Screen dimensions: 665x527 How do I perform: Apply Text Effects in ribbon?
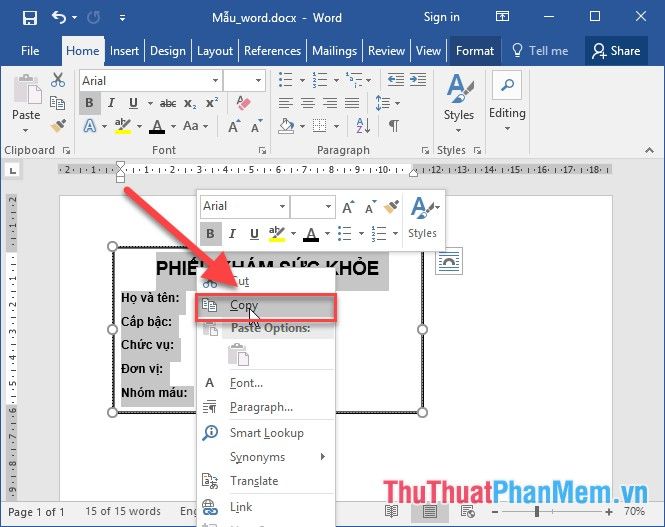(x=89, y=126)
